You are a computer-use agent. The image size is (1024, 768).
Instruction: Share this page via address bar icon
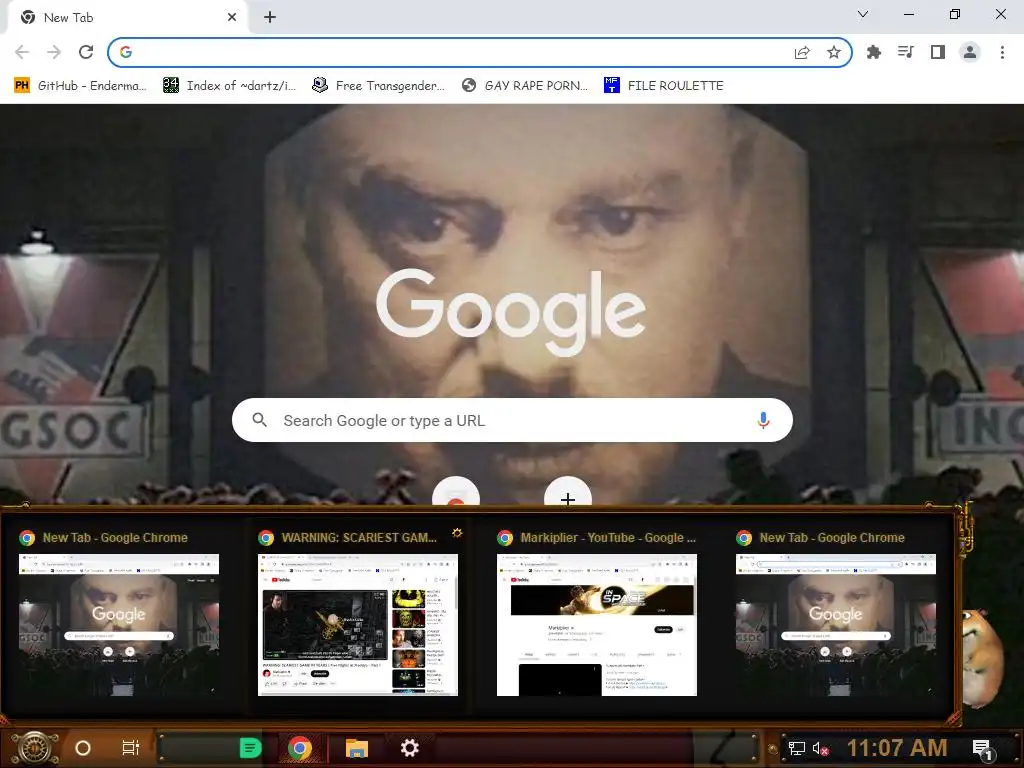click(802, 53)
